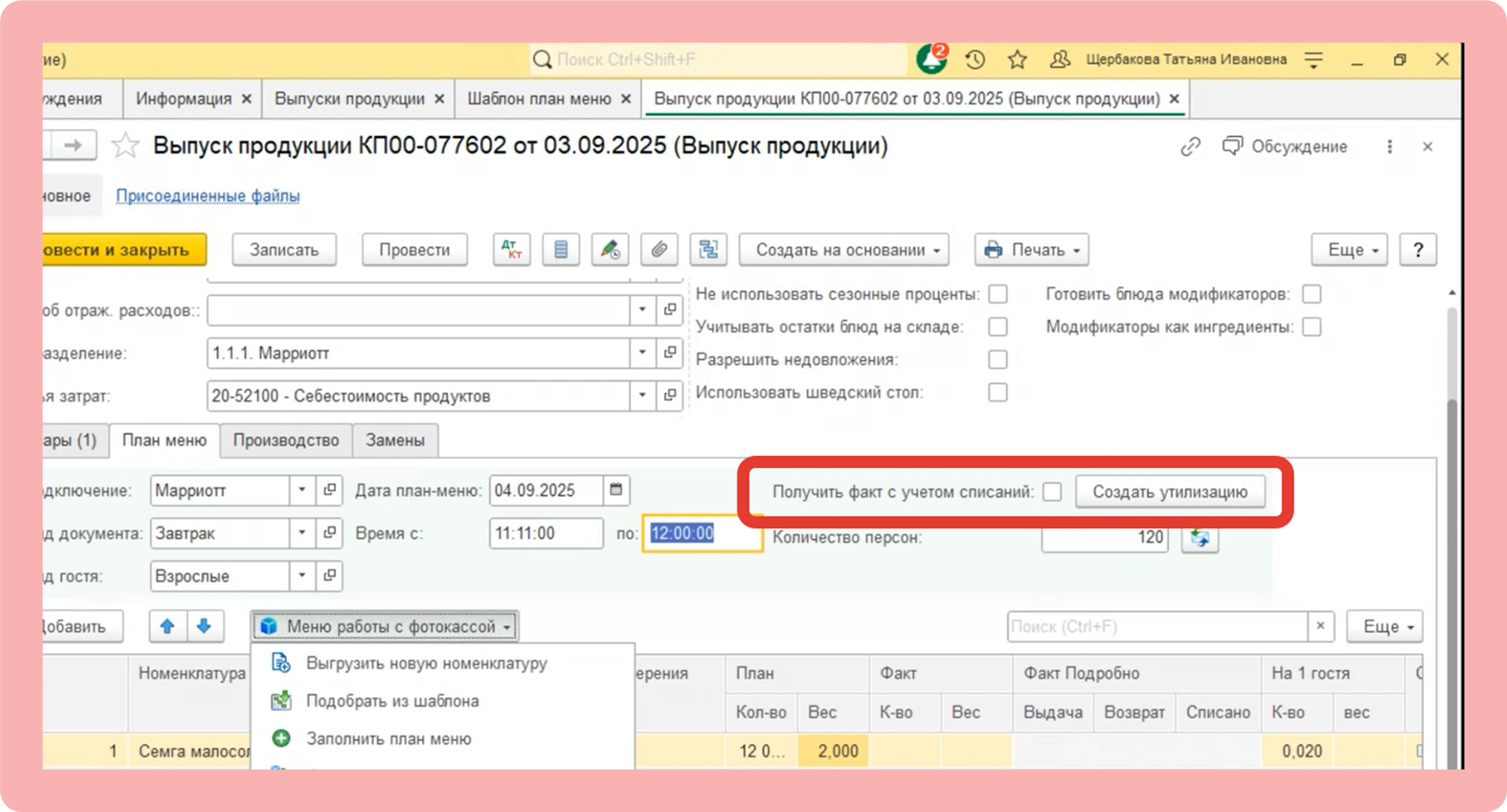Open calendar for Дата план-меню

point(616,490)
